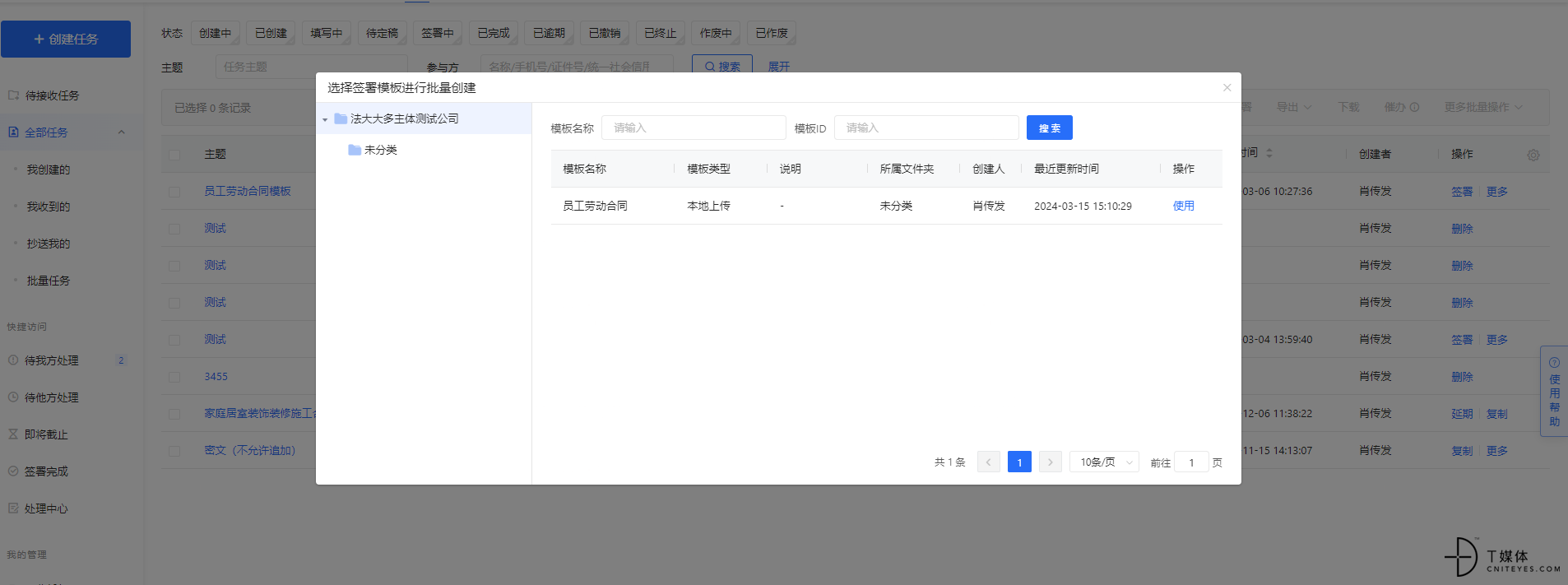Check the 员工劳动合同模板 row checkbox
1568x585 pixels.
pos(174,192)
